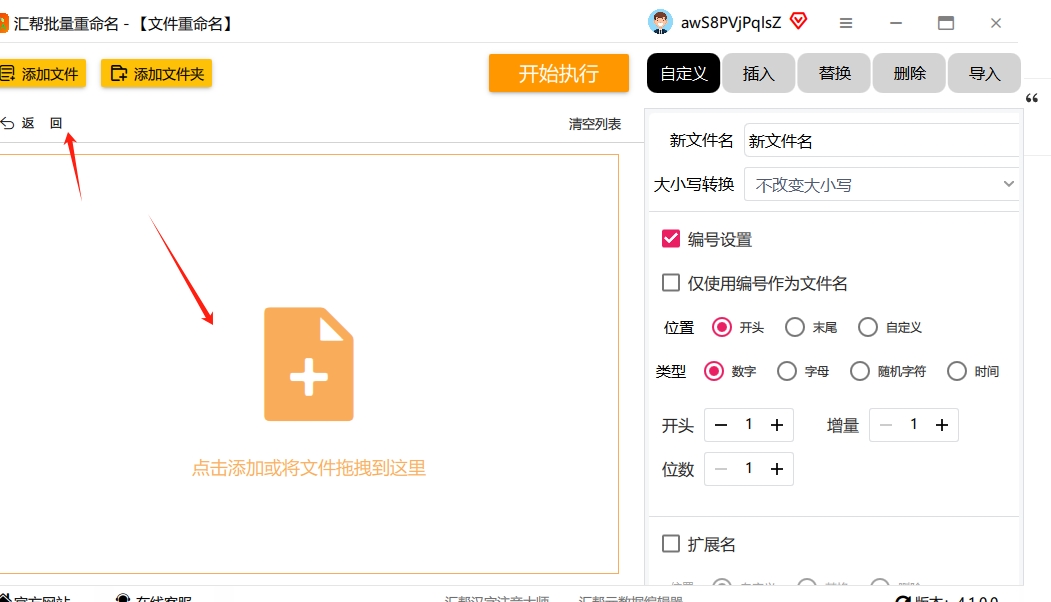Select the 导入 tab

(984, 73)
